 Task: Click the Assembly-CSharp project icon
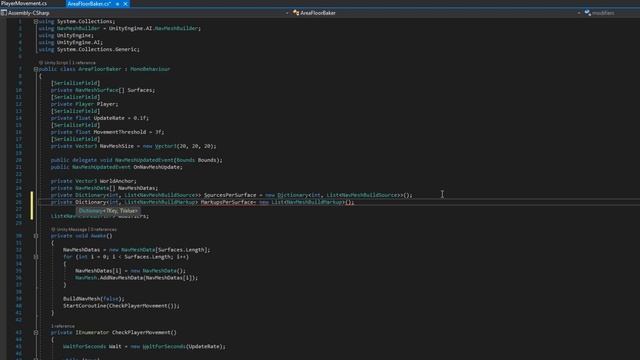(4, 13)
